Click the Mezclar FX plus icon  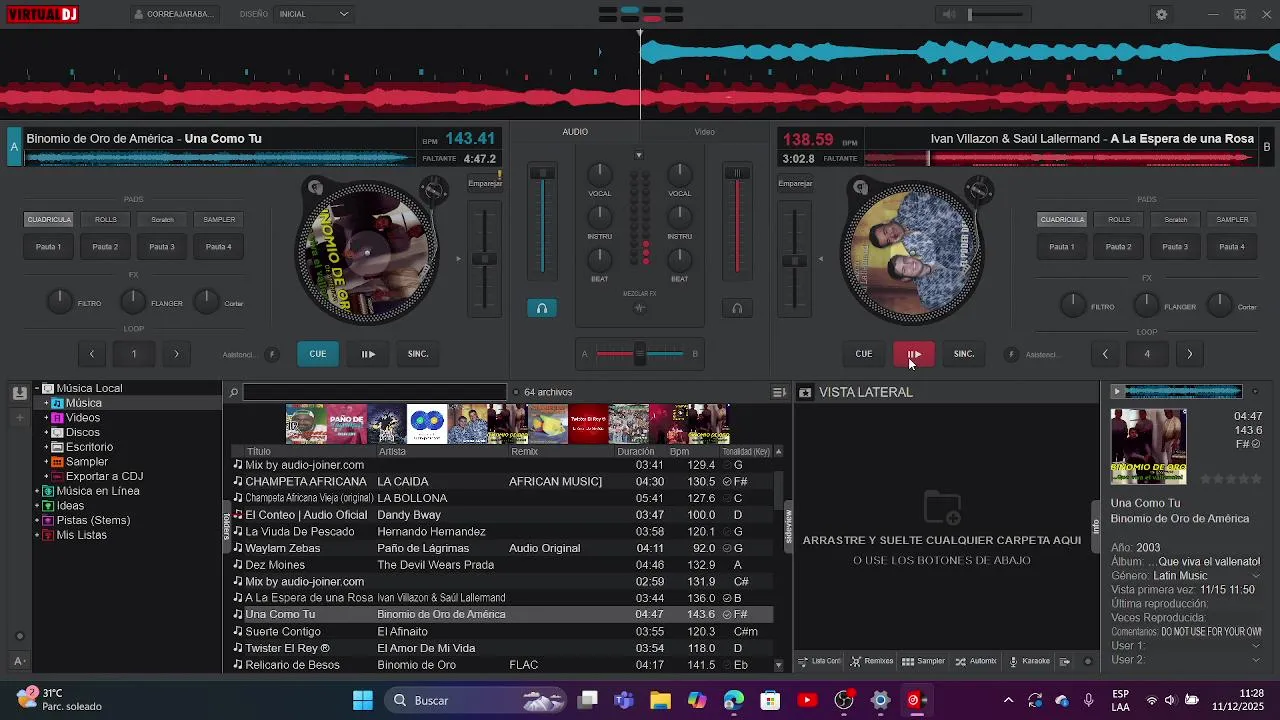640,308
